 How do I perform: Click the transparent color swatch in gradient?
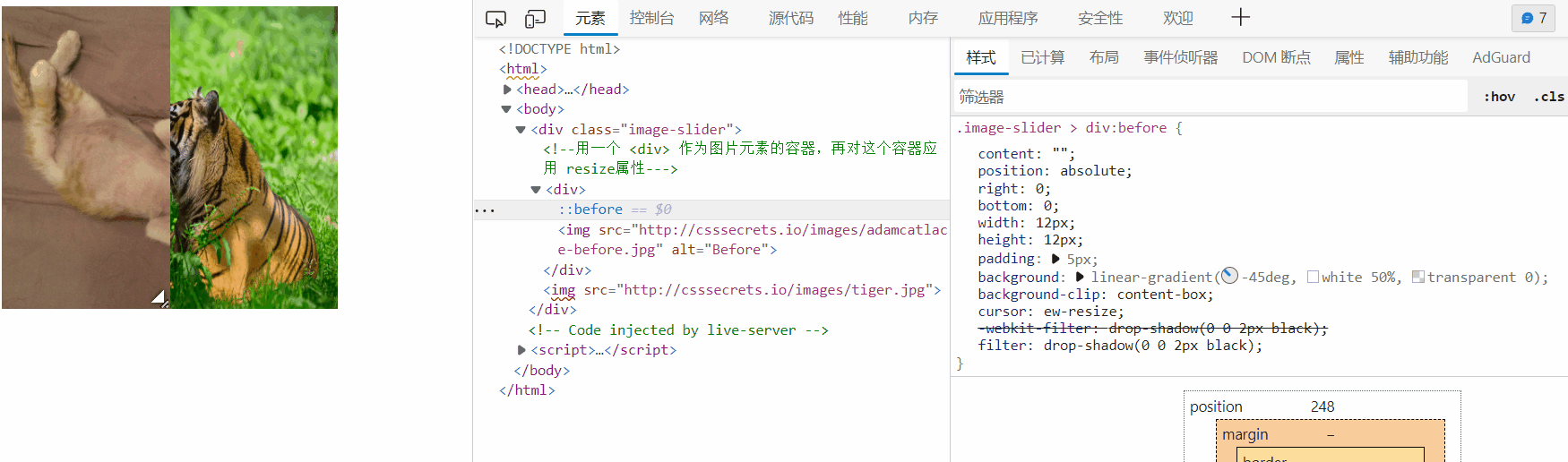[x=1417, y=277]
